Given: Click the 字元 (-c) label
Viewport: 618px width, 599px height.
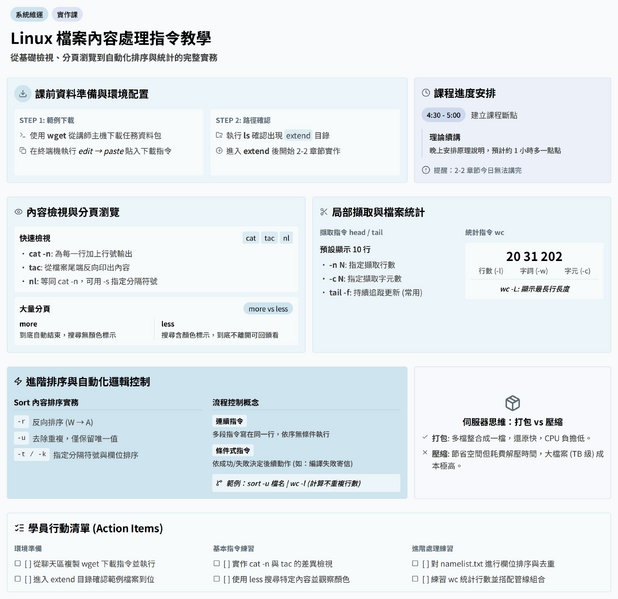Looking at the screenshot, I should 577,271.
